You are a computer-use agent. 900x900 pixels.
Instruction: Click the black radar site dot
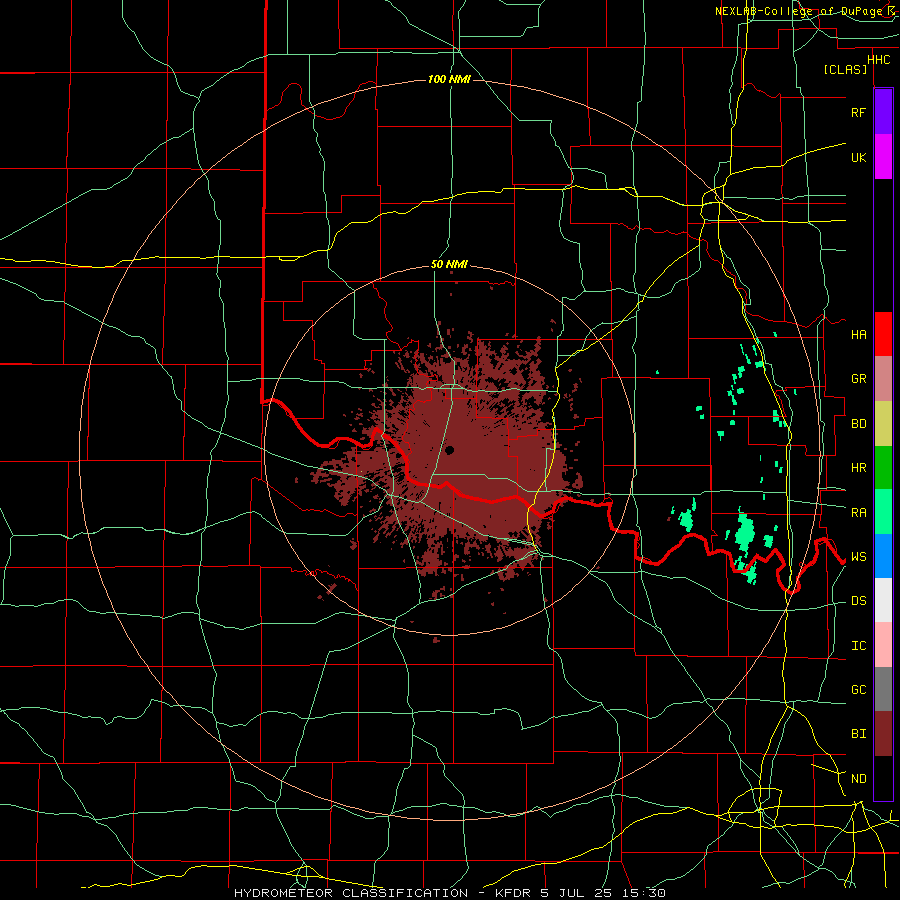(449, 450)
